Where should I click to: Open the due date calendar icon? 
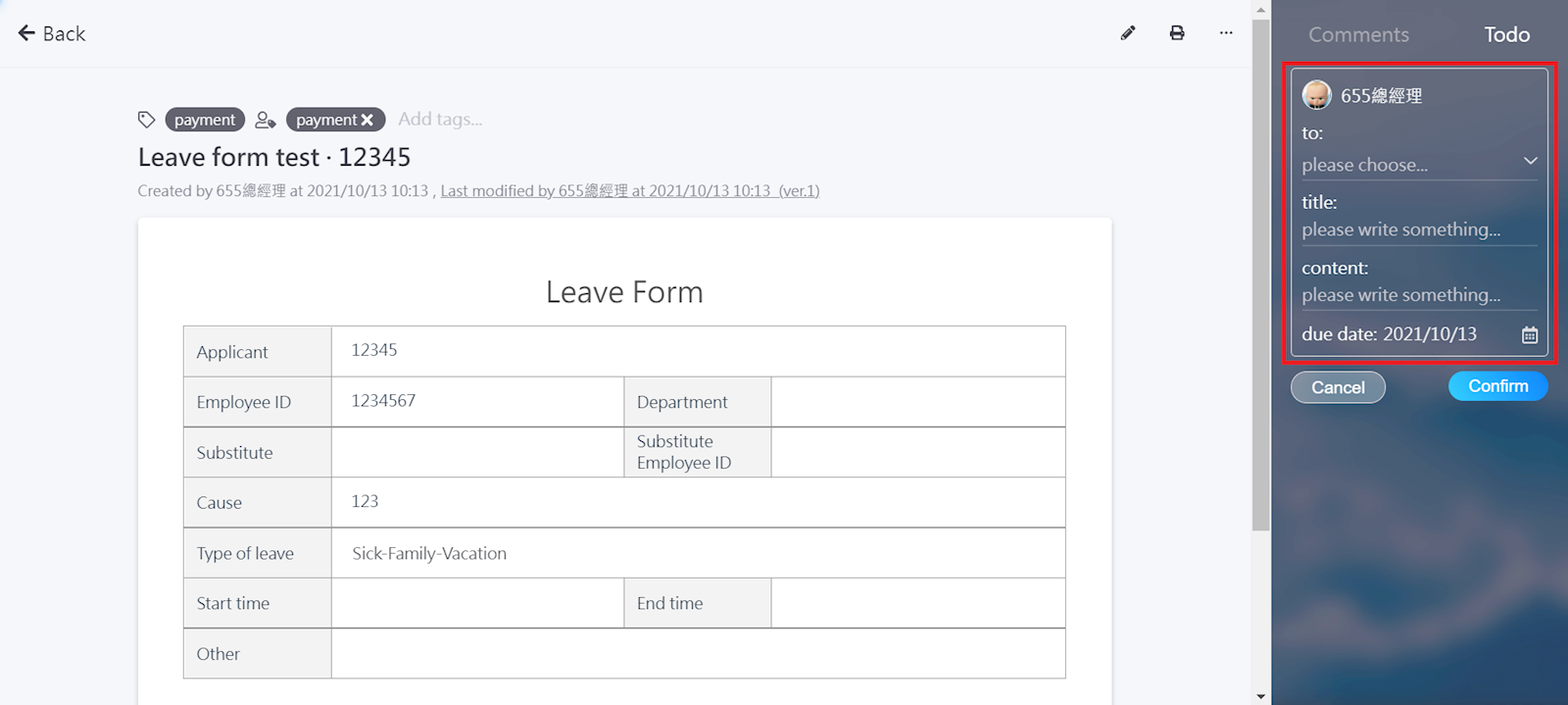click(x=1529, y=335)
